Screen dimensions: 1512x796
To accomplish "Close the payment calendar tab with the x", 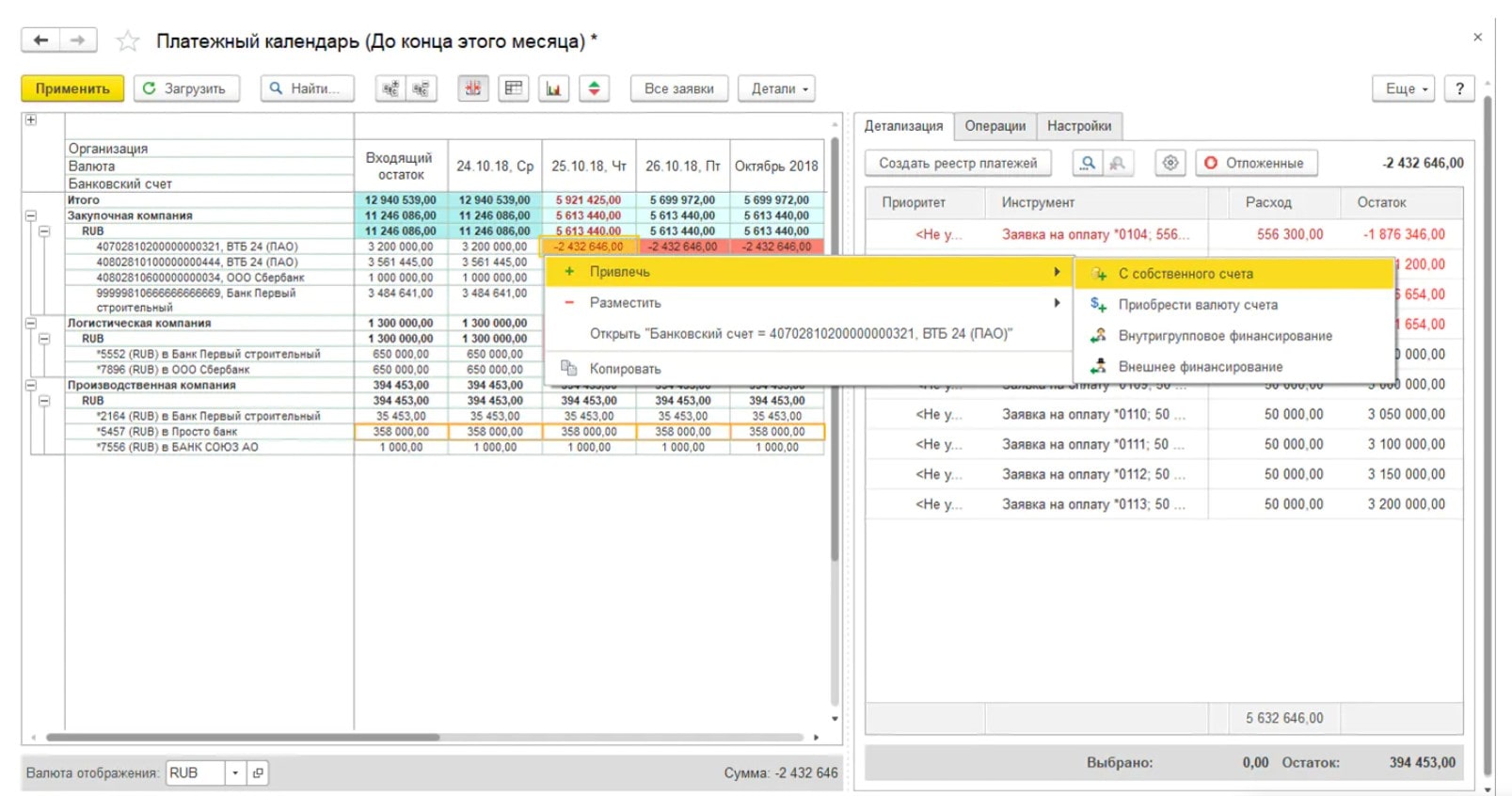I will click(1477, 37).
